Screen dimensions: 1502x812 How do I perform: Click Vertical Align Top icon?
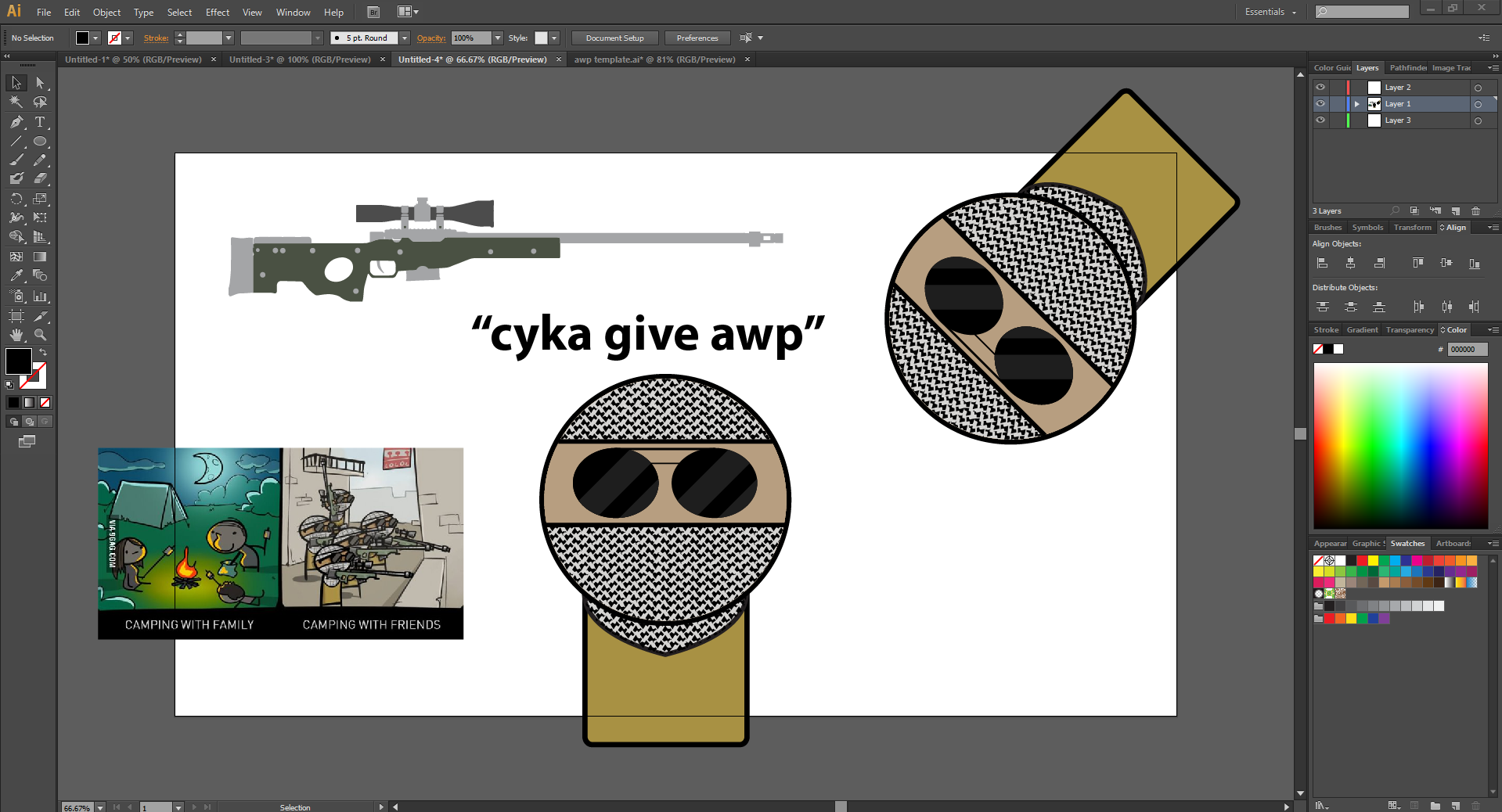tap(1418, 264)
